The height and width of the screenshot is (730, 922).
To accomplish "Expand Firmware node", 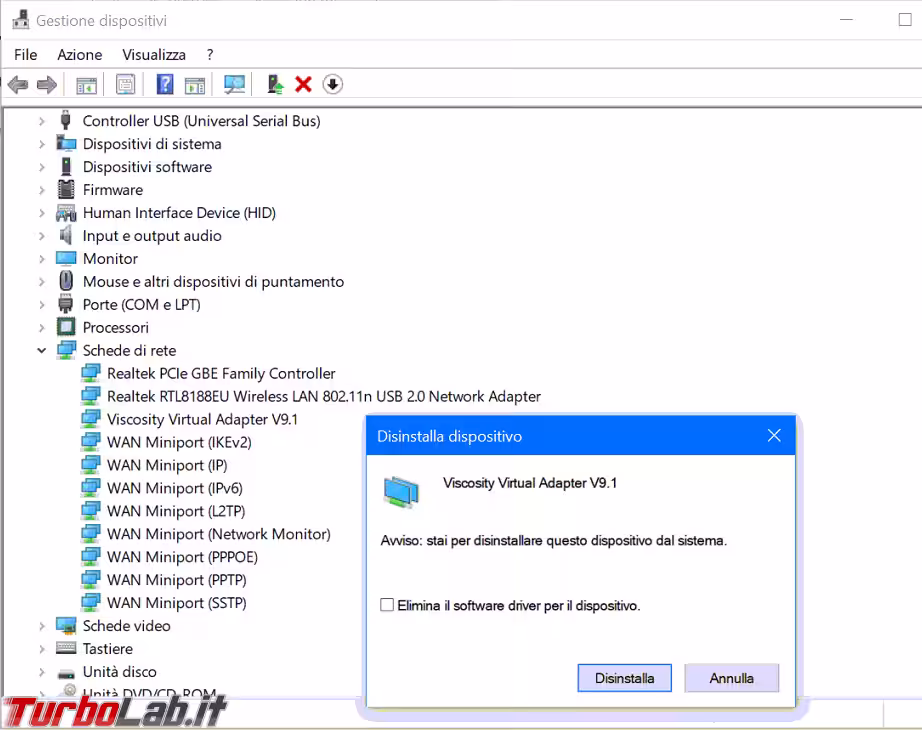I will pyautogui.click(x=41, y=189).
